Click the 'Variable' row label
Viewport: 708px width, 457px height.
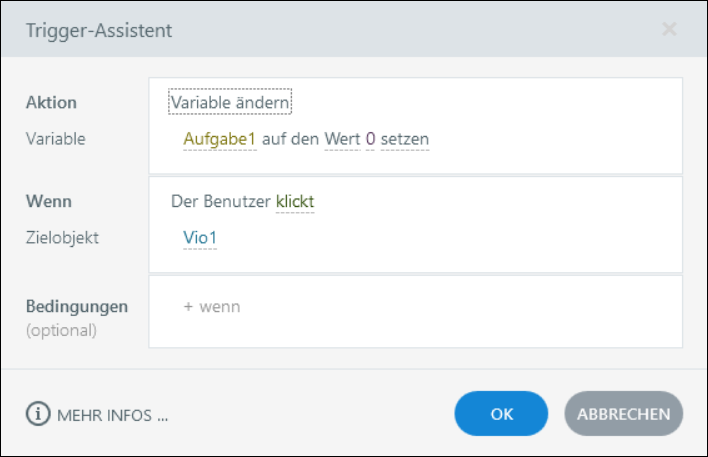(55, 139)
